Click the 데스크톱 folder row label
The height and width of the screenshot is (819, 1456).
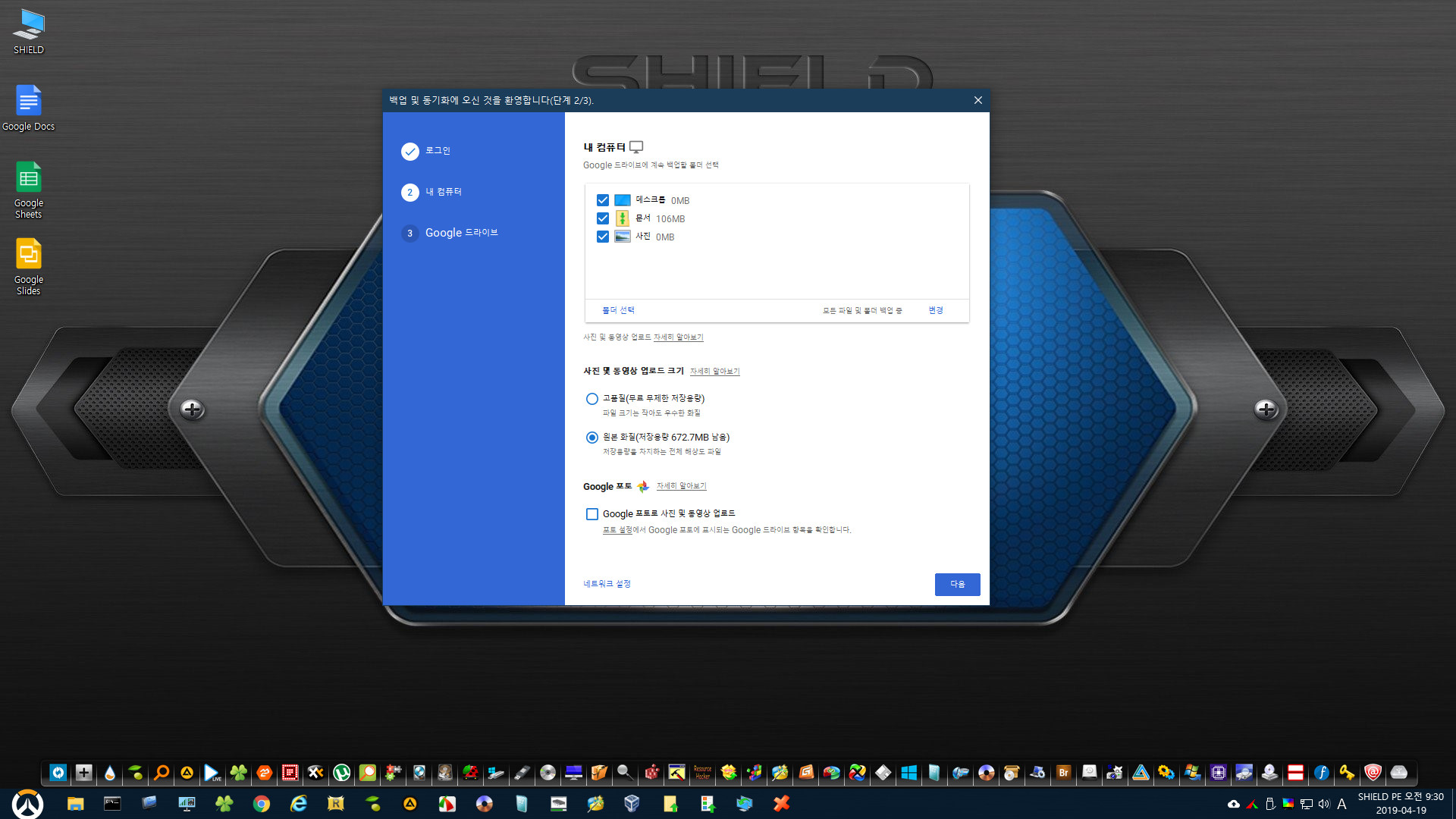(x=651, y=200)
